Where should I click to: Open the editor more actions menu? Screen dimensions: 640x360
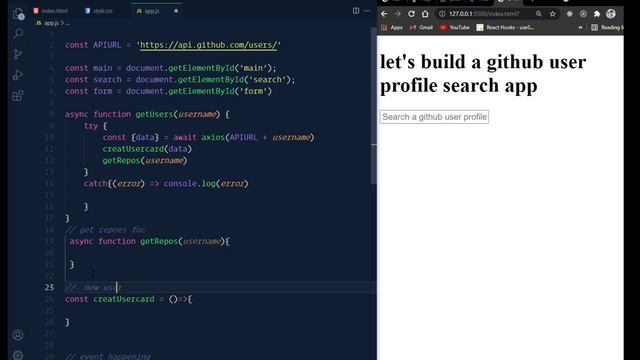tap(367, 11)
